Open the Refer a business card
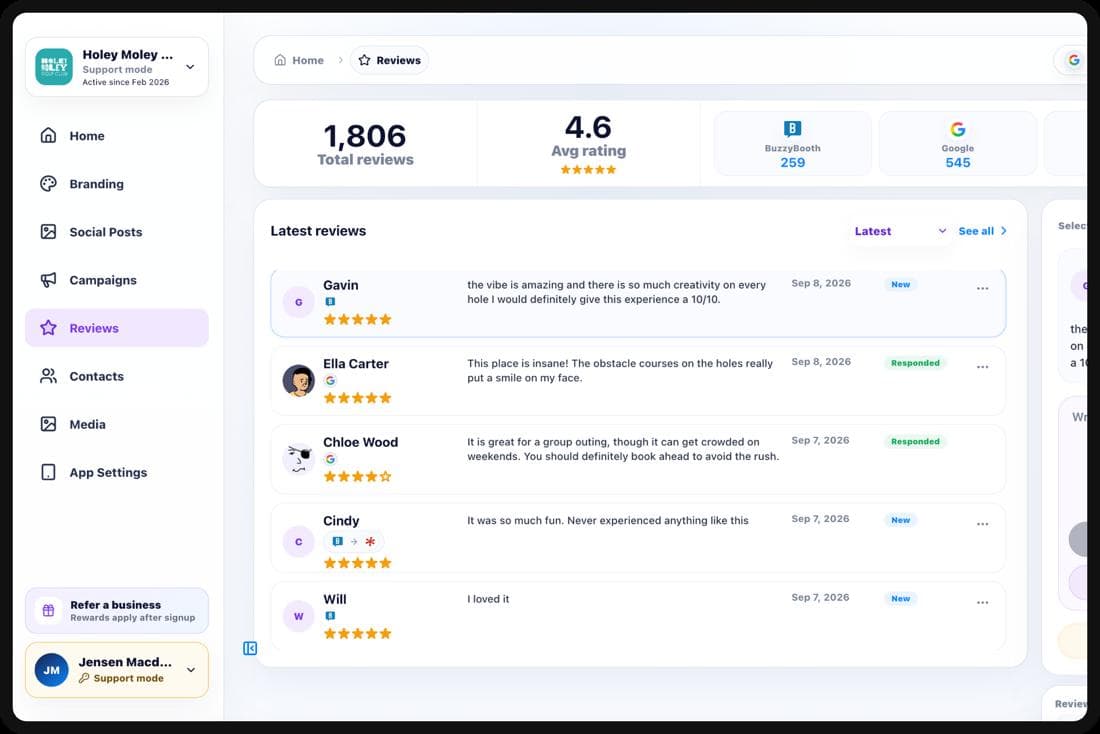 point(116,610)
